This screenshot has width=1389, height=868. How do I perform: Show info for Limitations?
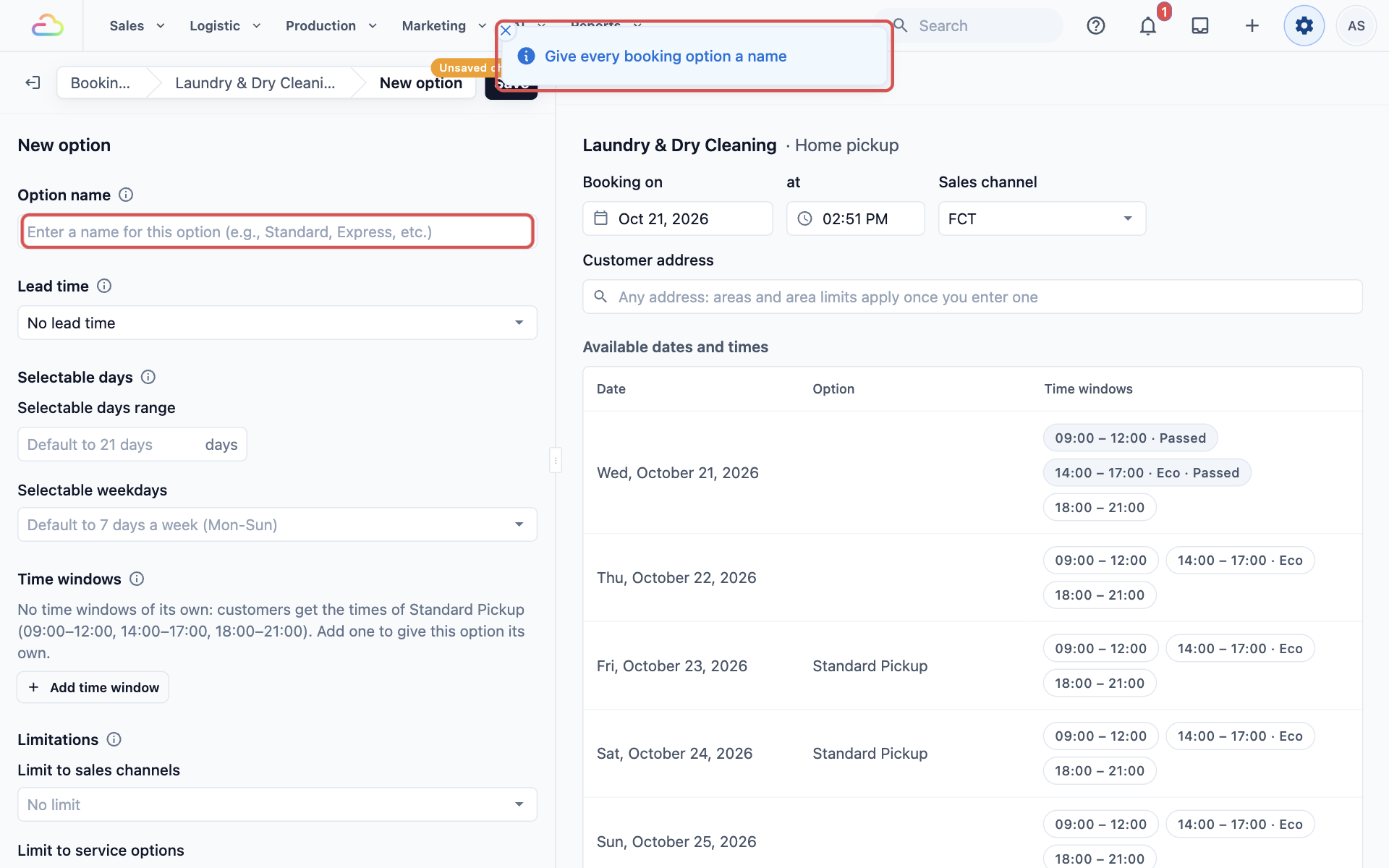pos(114,739)
